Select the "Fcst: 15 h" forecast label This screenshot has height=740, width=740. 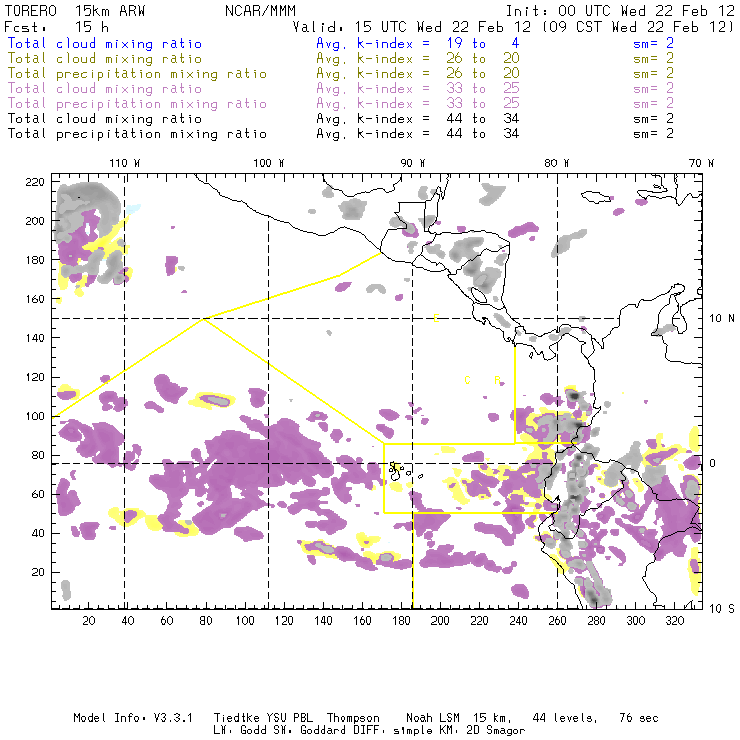tap(57, 27)
